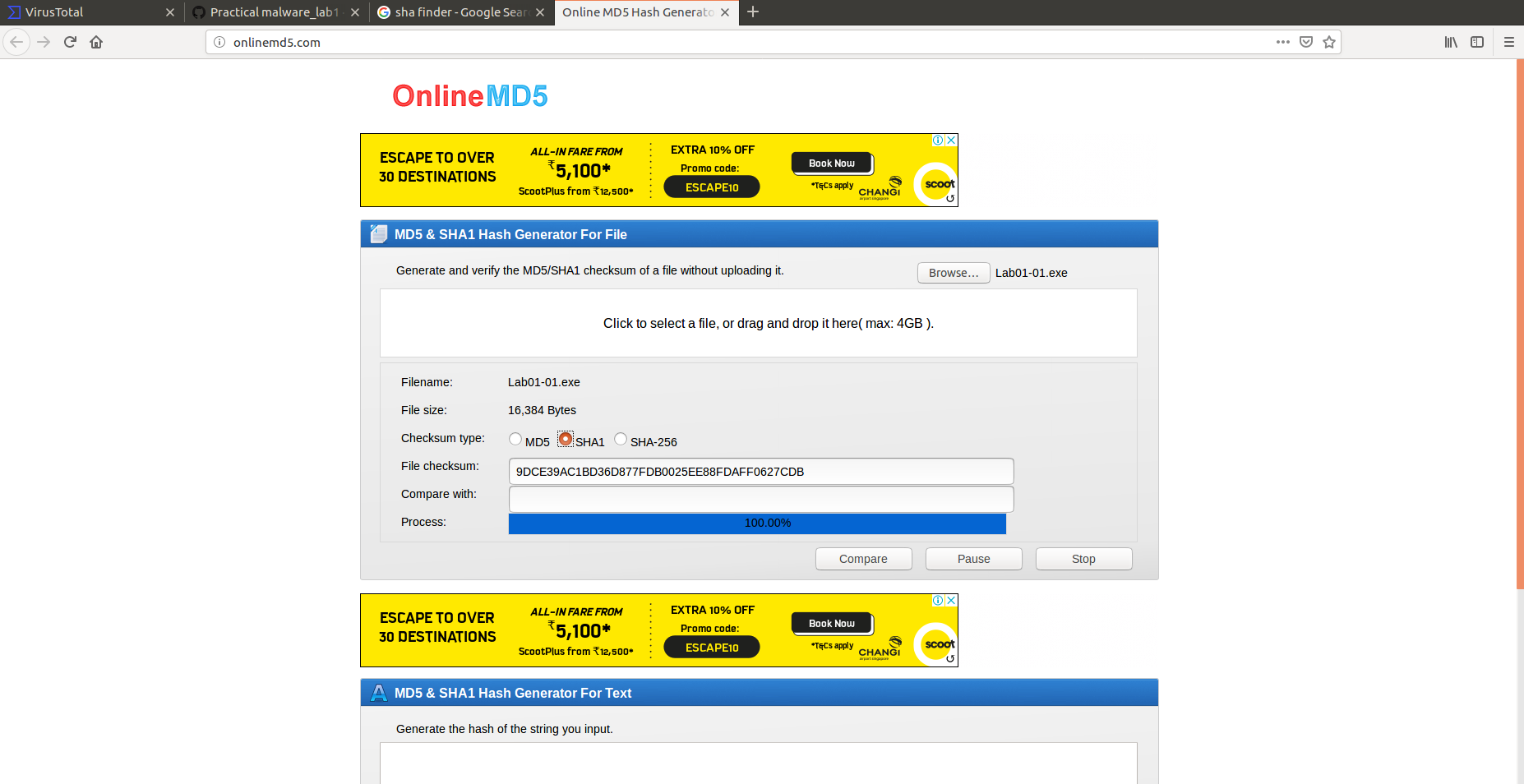Click inside the Compare with field
This screenshot has width=1524, height=784.
[x=760, y=499]
